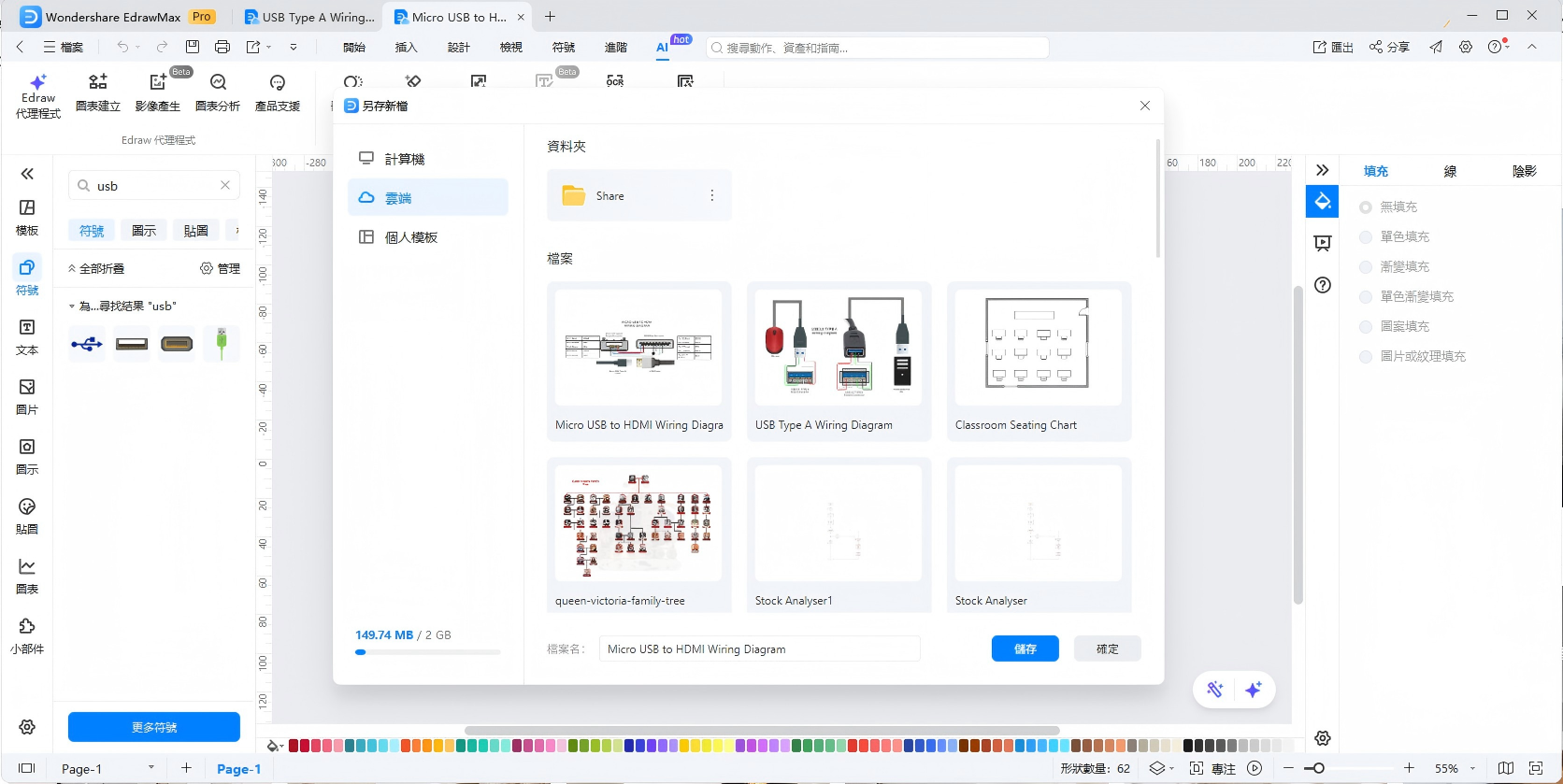1563x784 pixels.
Task: Add a new page with plus button
Action: tap(186, 768)
